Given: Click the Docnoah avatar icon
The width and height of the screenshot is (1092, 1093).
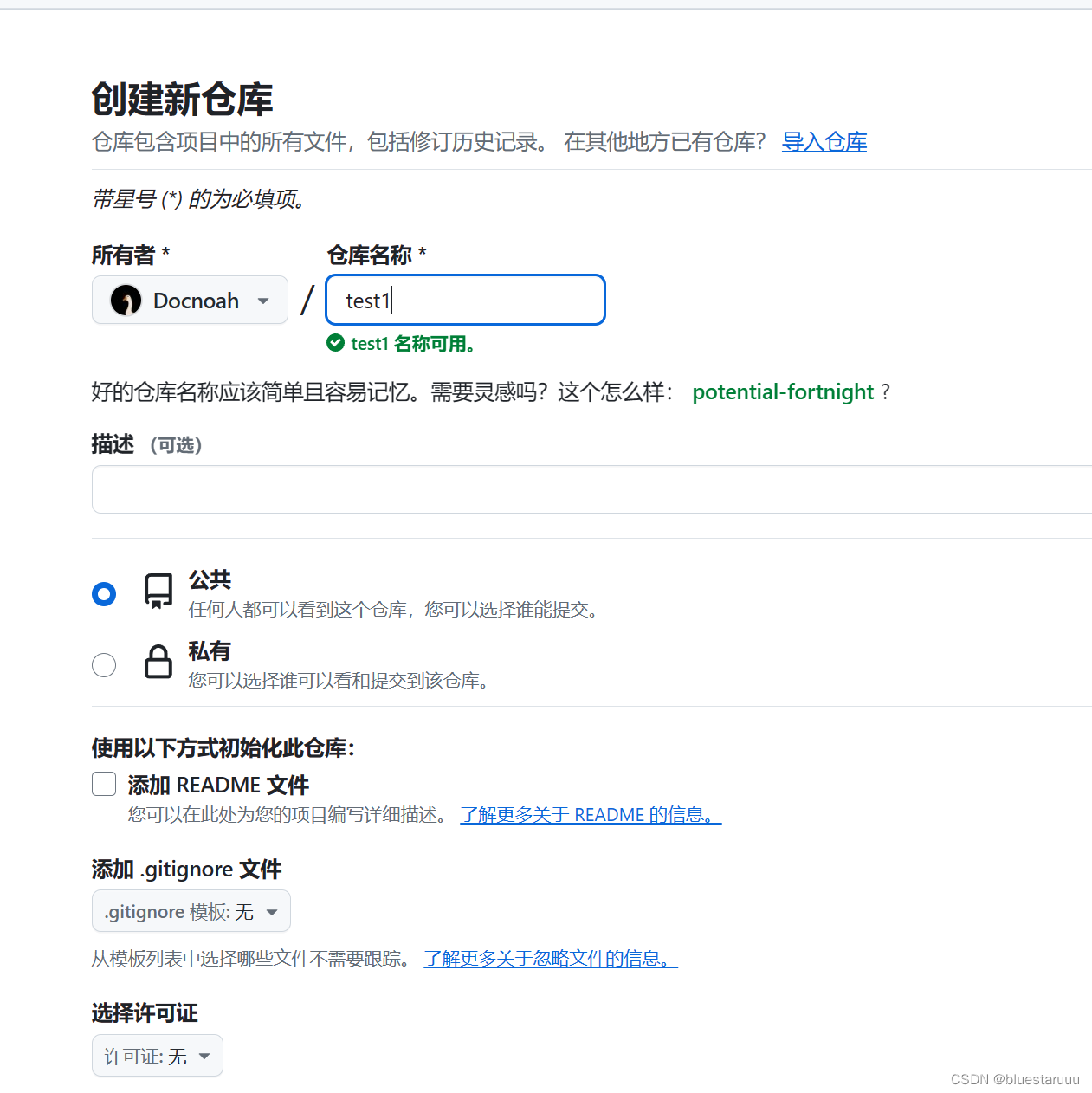Looking at the screenshot, I should pos(126,300).
